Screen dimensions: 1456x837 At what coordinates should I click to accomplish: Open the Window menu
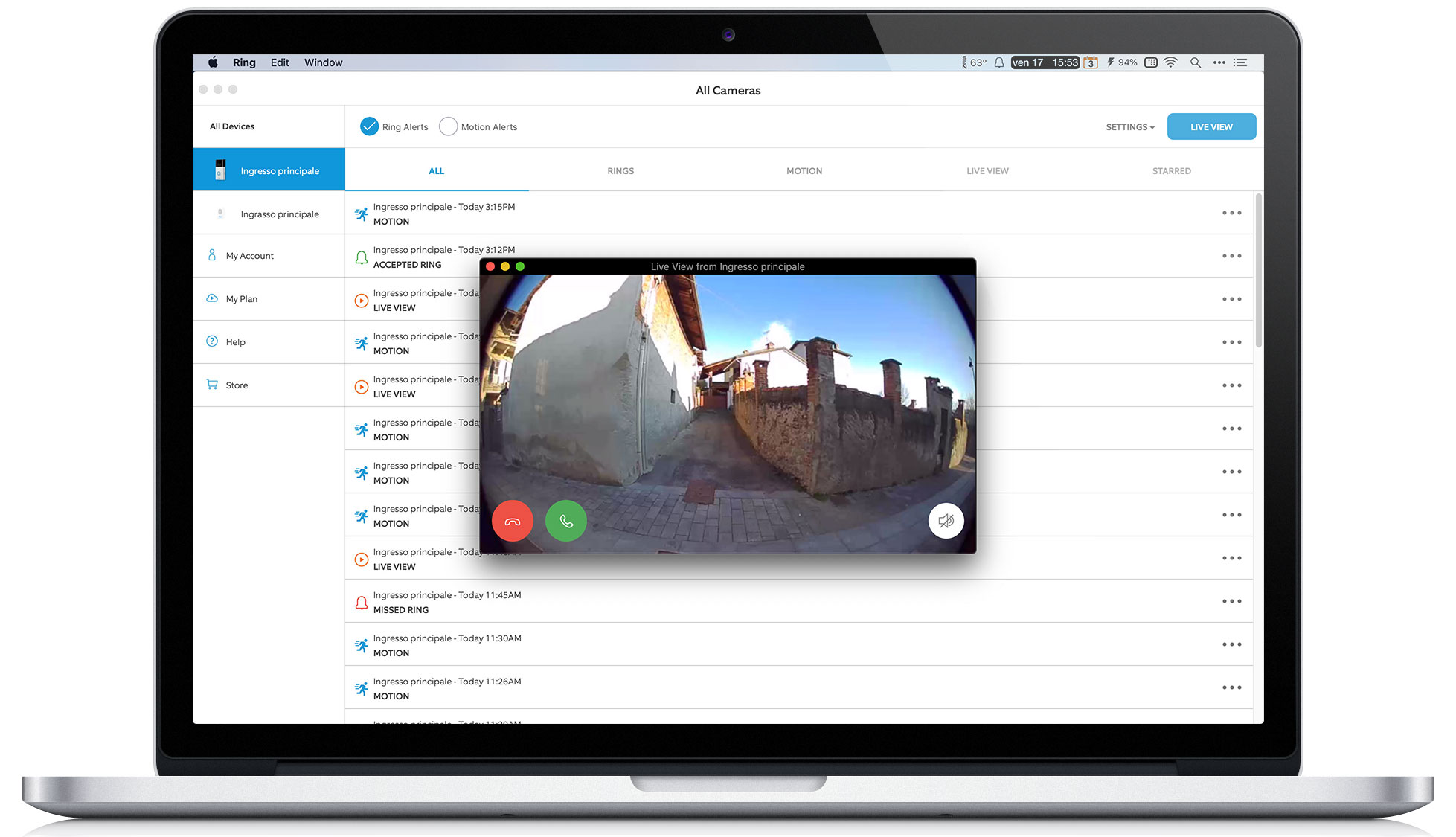(x=323, y=62)
